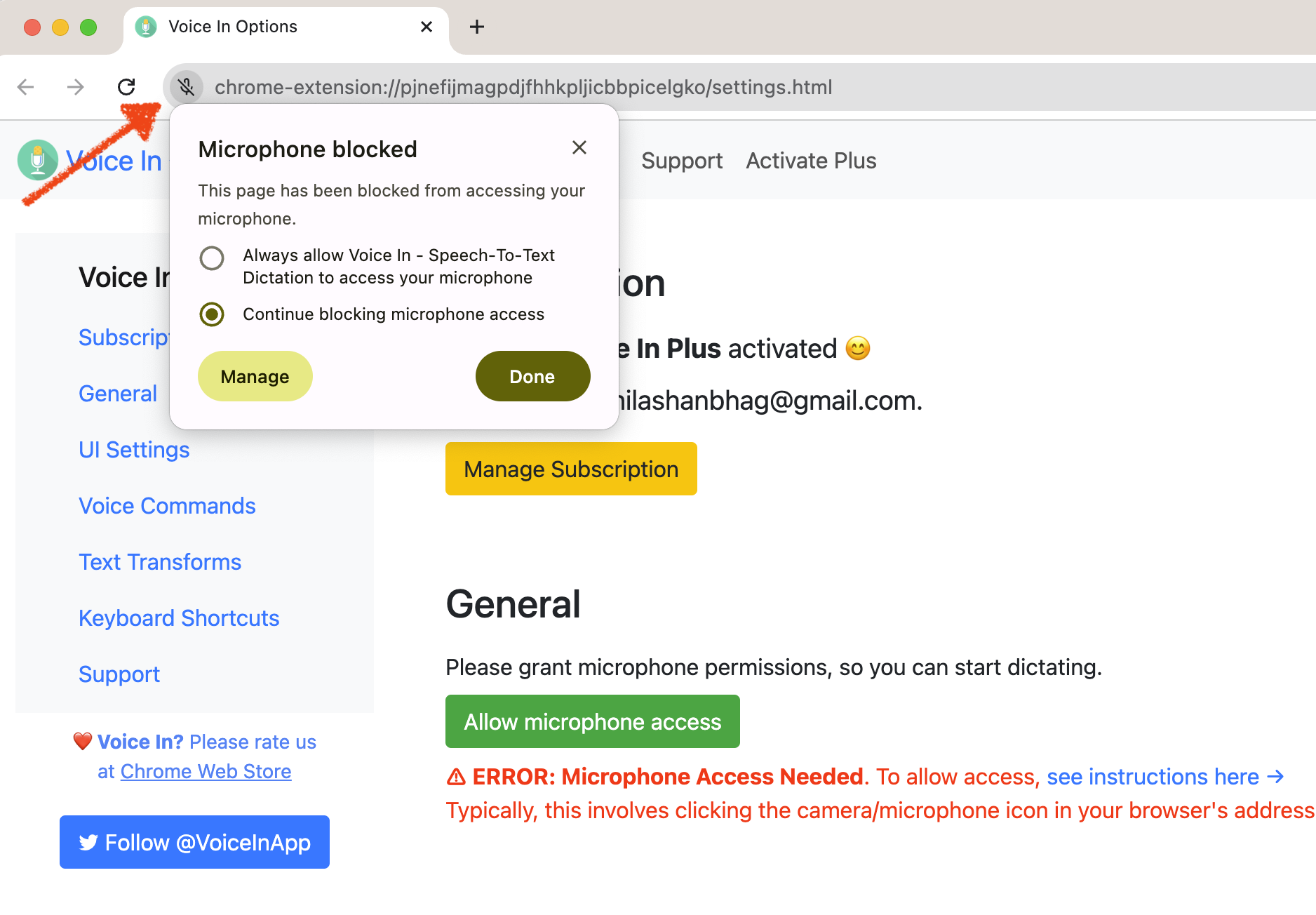Click the blocked microphone icon in address bar
Screen dimensions: 1316x915
(x=186, y=87)
